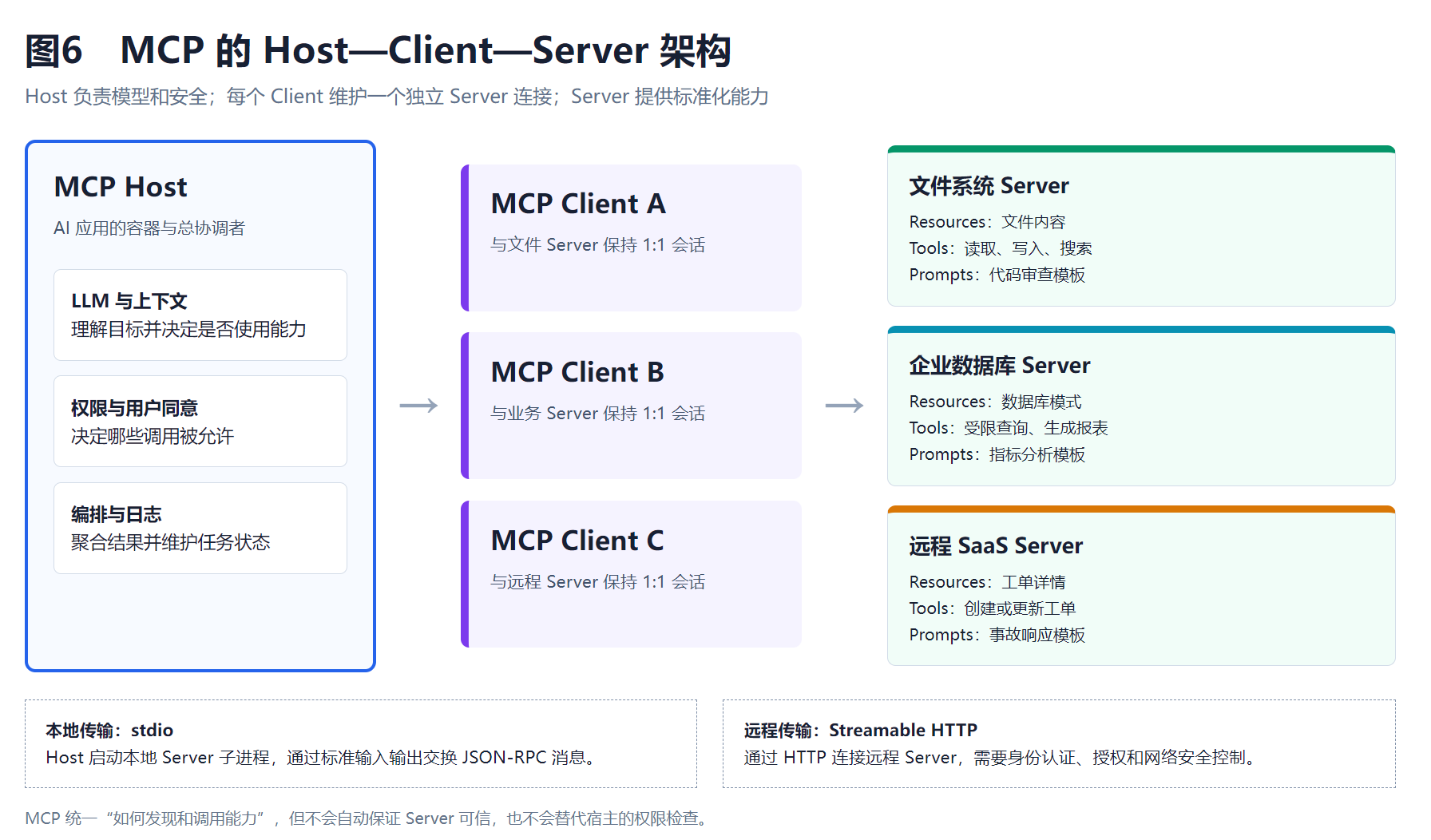Click the '本地传输：stdio' label

coord(109,731)
